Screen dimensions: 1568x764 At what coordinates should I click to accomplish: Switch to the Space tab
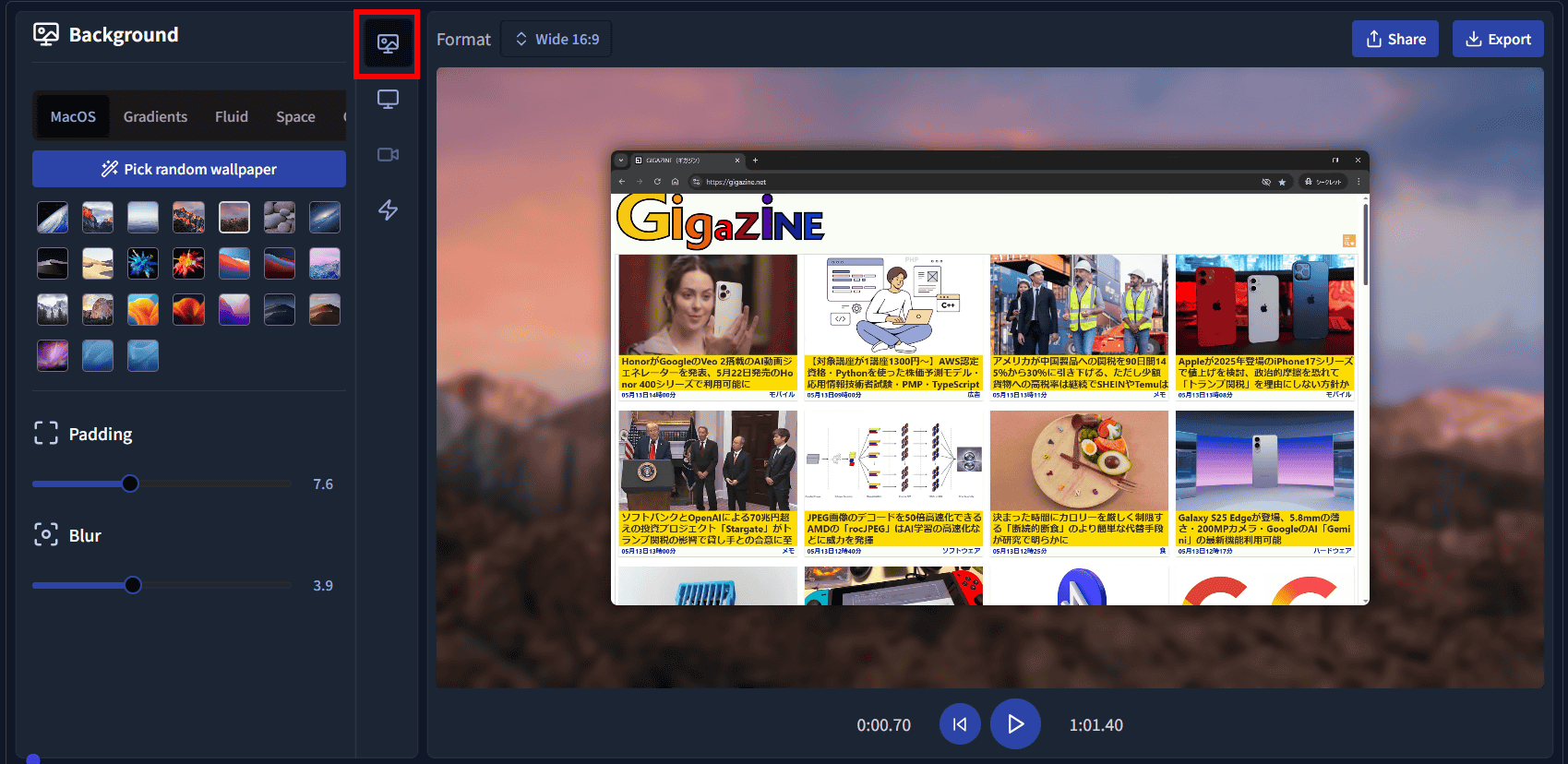295,117
